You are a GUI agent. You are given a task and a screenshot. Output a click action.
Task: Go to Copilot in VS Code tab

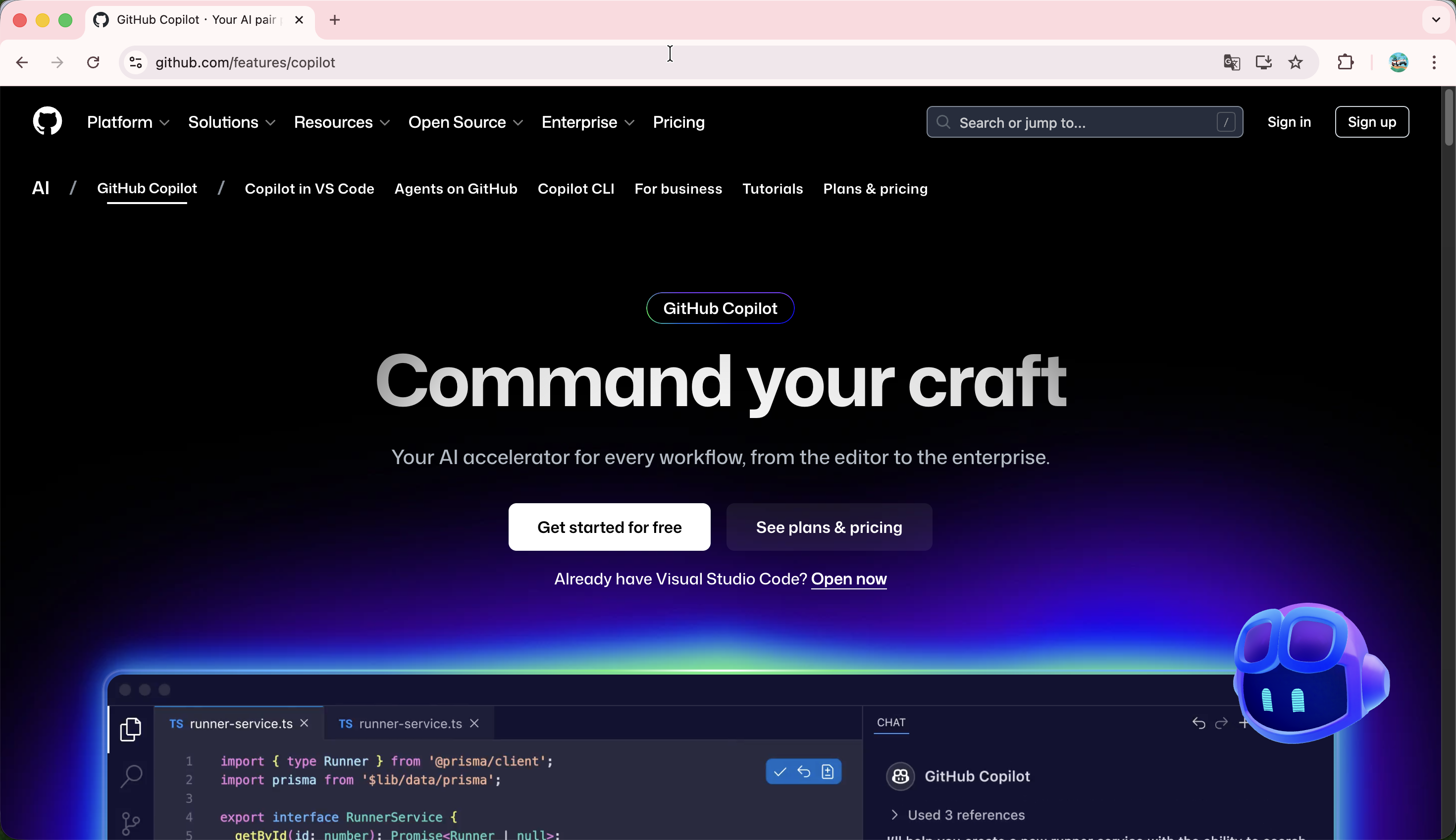click(x=309, y=189)
